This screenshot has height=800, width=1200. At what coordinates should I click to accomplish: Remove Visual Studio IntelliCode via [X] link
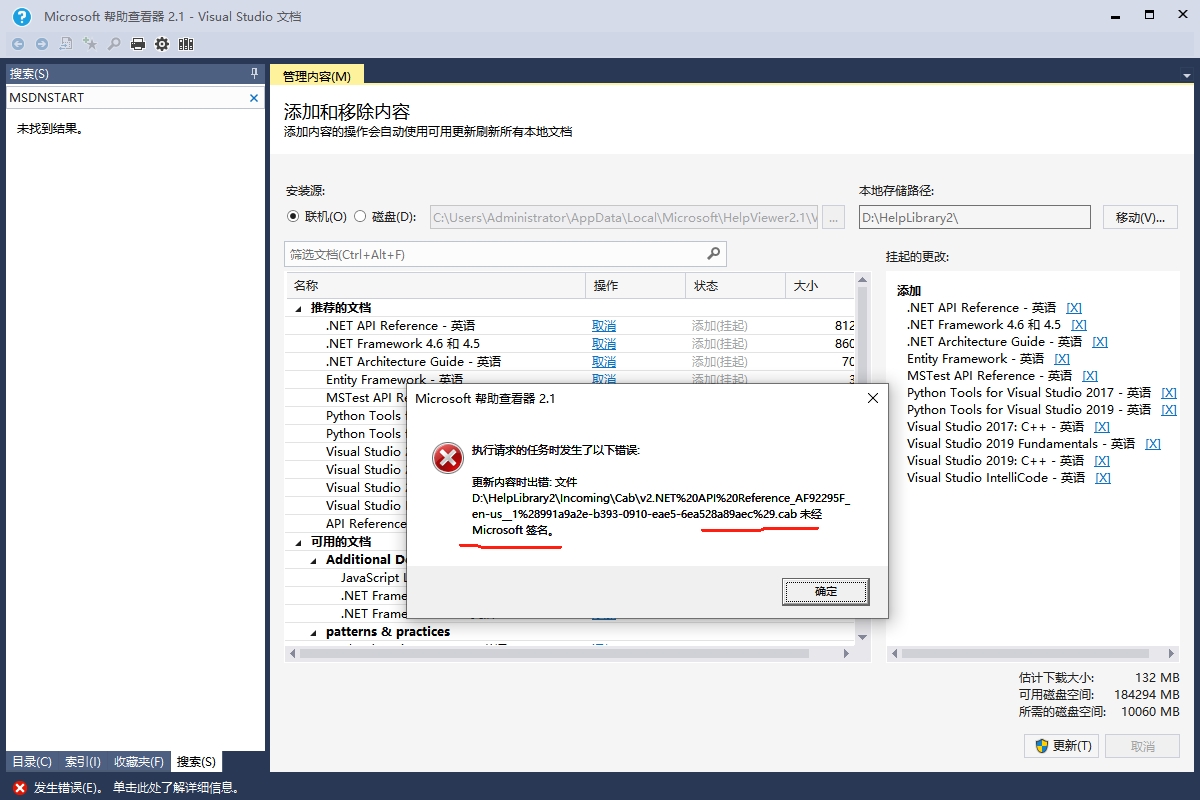click(x=1103, y=478)
